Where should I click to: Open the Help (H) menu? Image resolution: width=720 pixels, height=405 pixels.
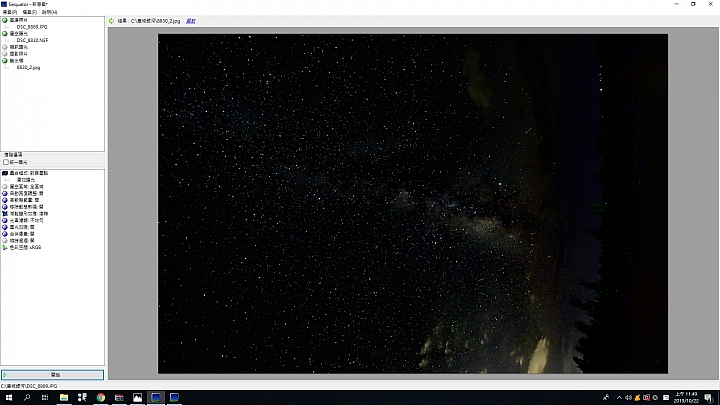tap(49, 12)
